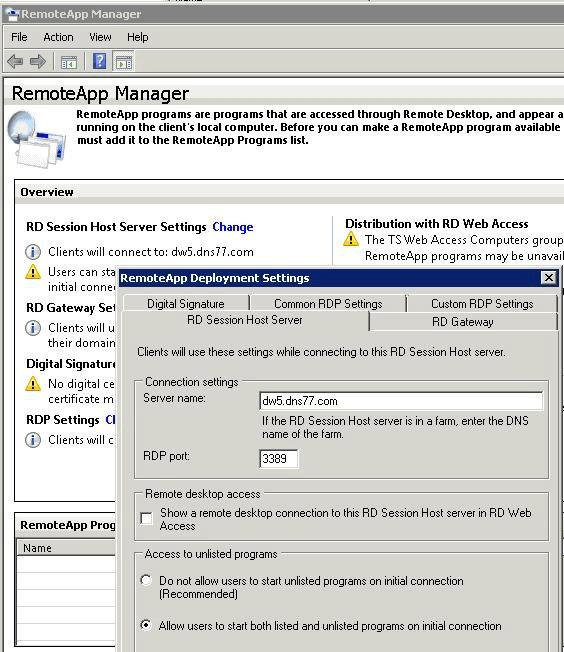Switch to the Common RDP Settings tab
The height and width of the screenshot is (652, 564).
tap(328, 304)
